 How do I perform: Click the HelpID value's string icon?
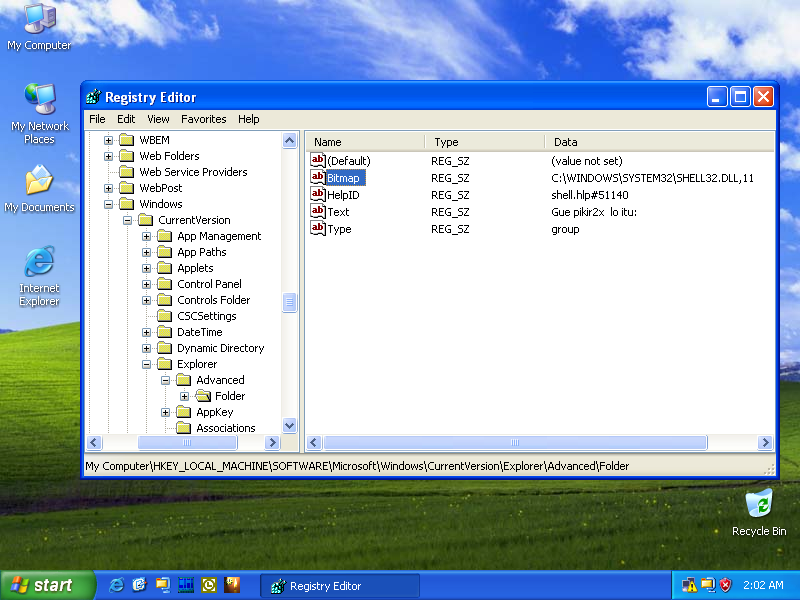[x=317, y=194]
